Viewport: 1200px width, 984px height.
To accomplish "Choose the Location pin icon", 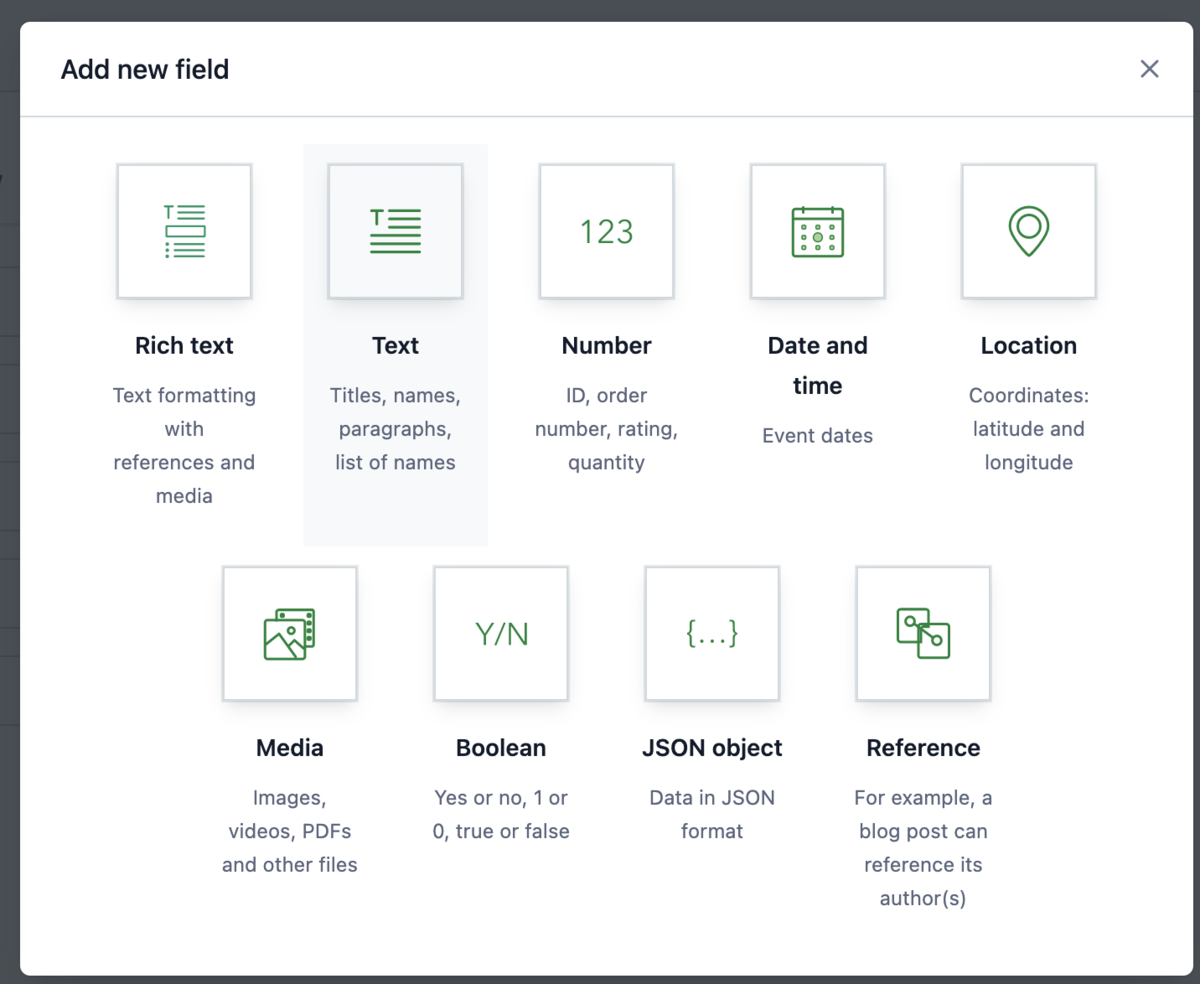I will 1029,231.
